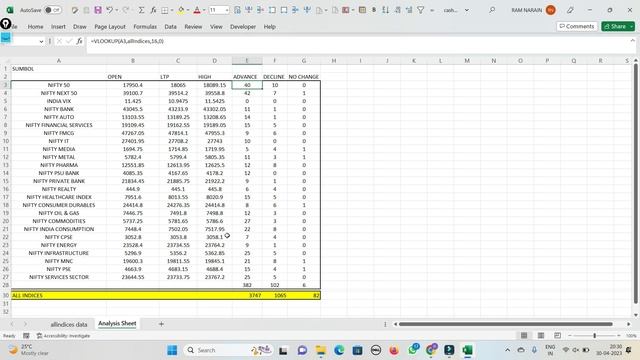Image resolution: width=640 pixels, height=360 pixels.
Task: Switch to Normal view icon in status bar
Action: [x=524, y=336]
